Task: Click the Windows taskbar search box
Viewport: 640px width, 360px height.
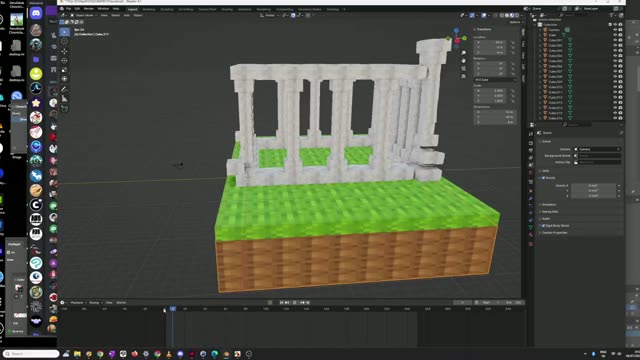Action: coord(31,354)
